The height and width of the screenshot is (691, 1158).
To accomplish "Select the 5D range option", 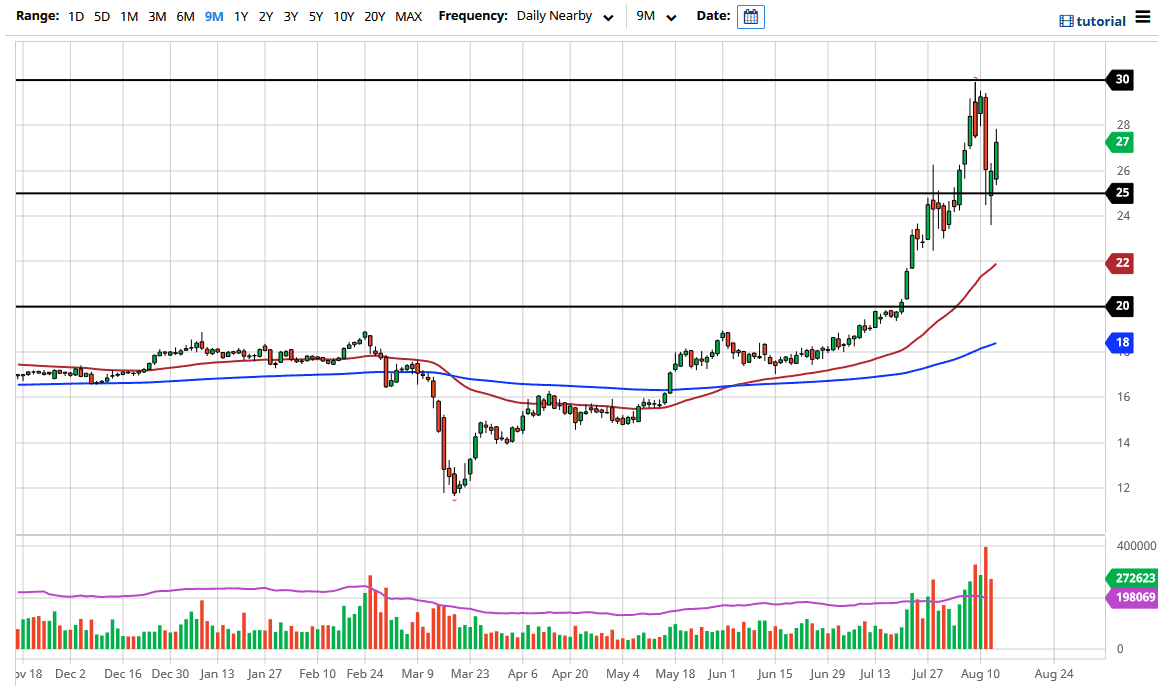I will pos(102,17).
